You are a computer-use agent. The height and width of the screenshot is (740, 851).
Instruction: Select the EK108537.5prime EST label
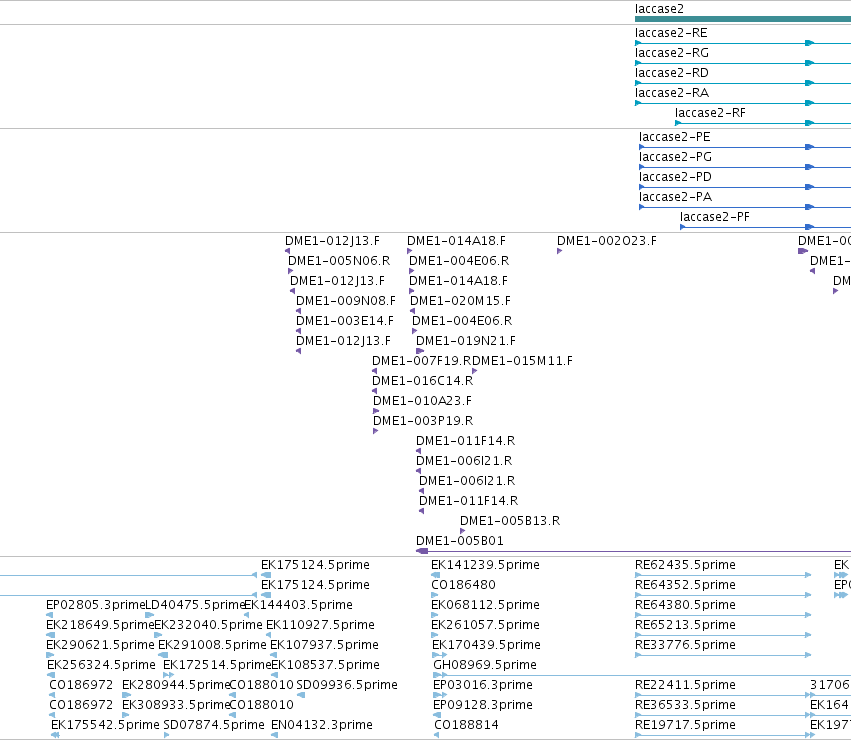pyautogui.click(x=325, y=665)
